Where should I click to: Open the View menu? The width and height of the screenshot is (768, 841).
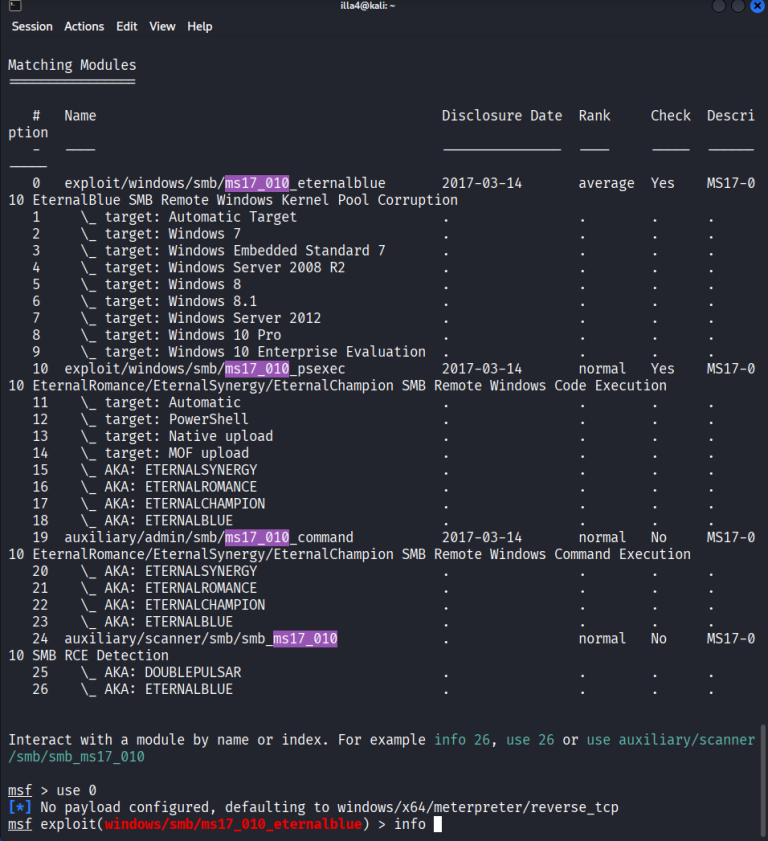(162, 27)
